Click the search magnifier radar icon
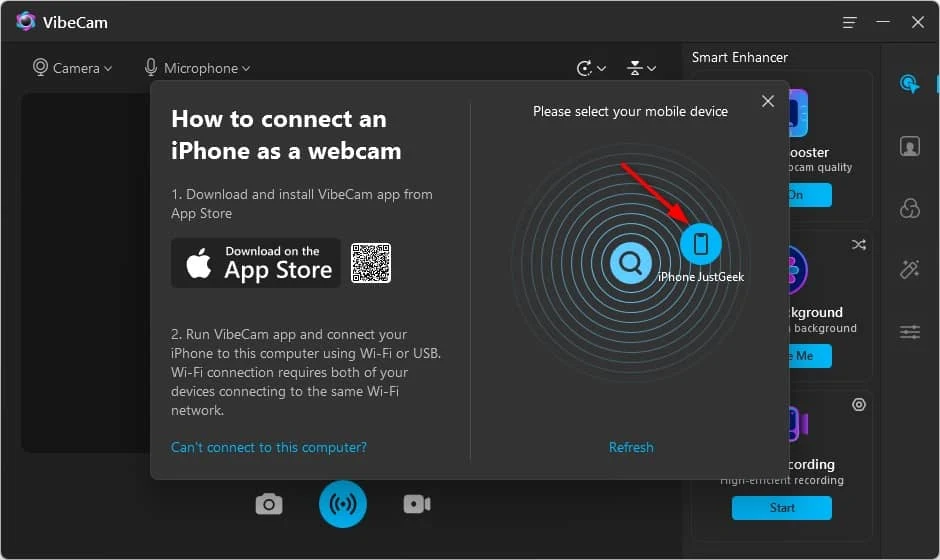 [630, 263]
